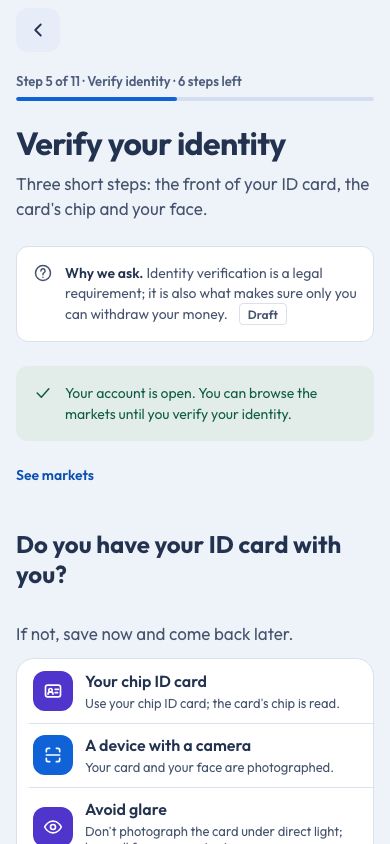Select the "Your chip ID card" title

pos(146,681)
